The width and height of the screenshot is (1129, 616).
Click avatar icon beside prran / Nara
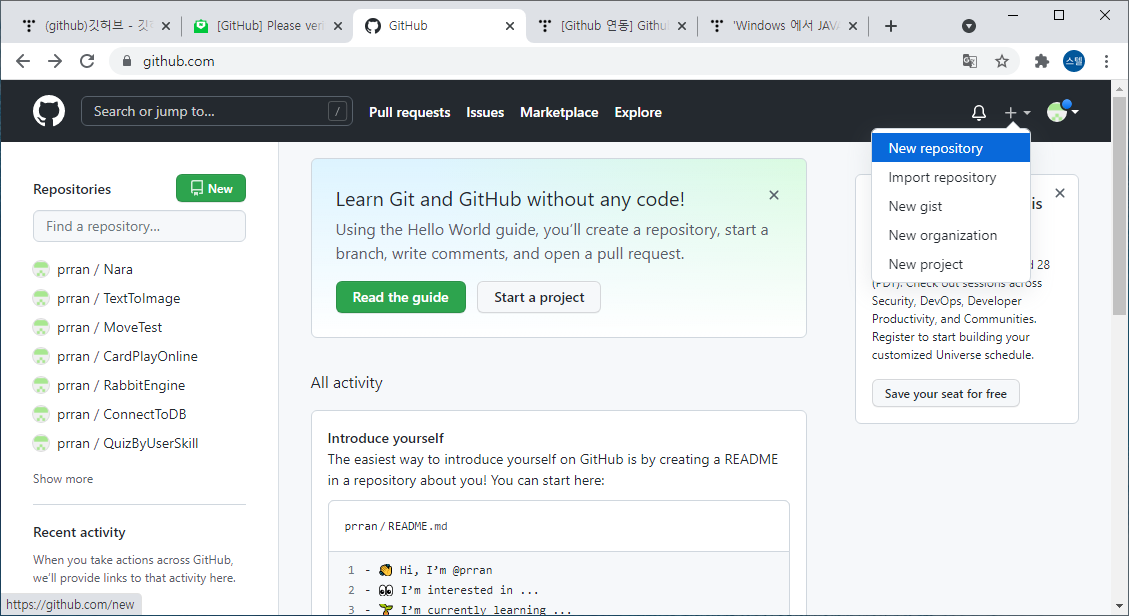click(41, 269)
